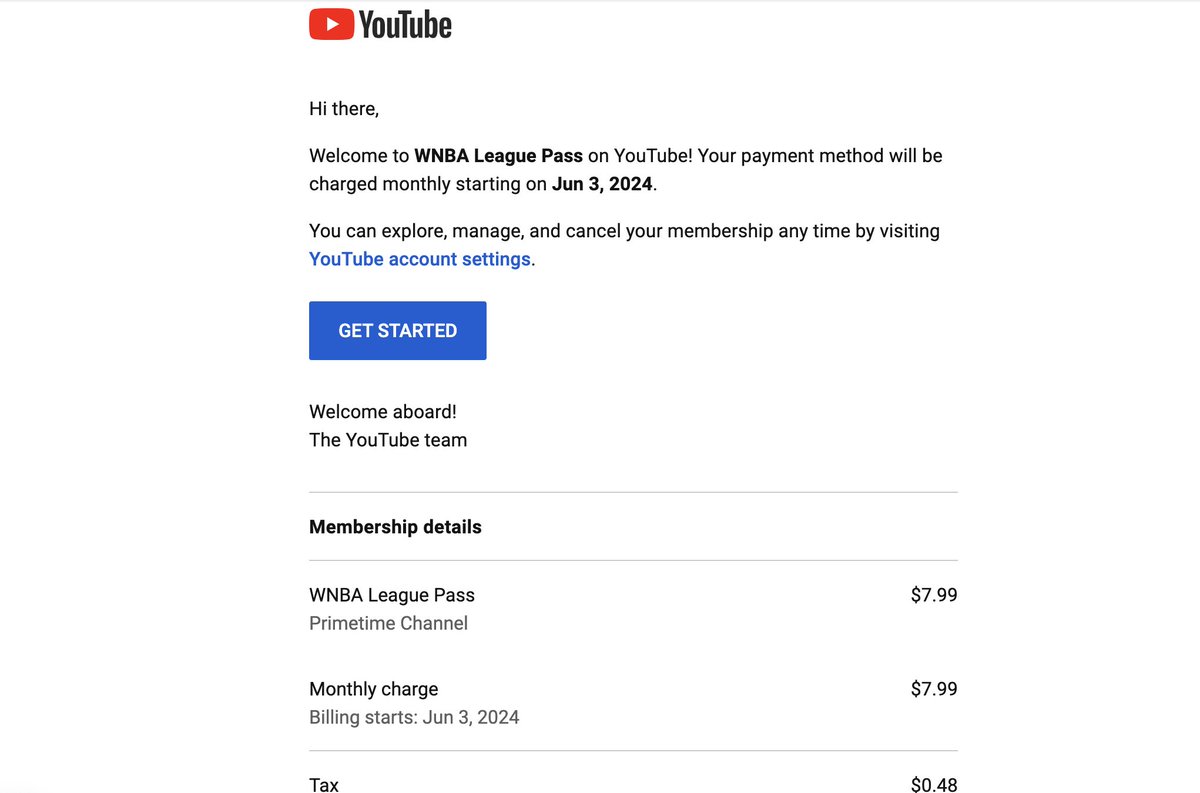This screenshot has height=793, width=1200.
Task: Click the $0.48 tax amount
Action: pyautogui.click(x=934, y=785)
